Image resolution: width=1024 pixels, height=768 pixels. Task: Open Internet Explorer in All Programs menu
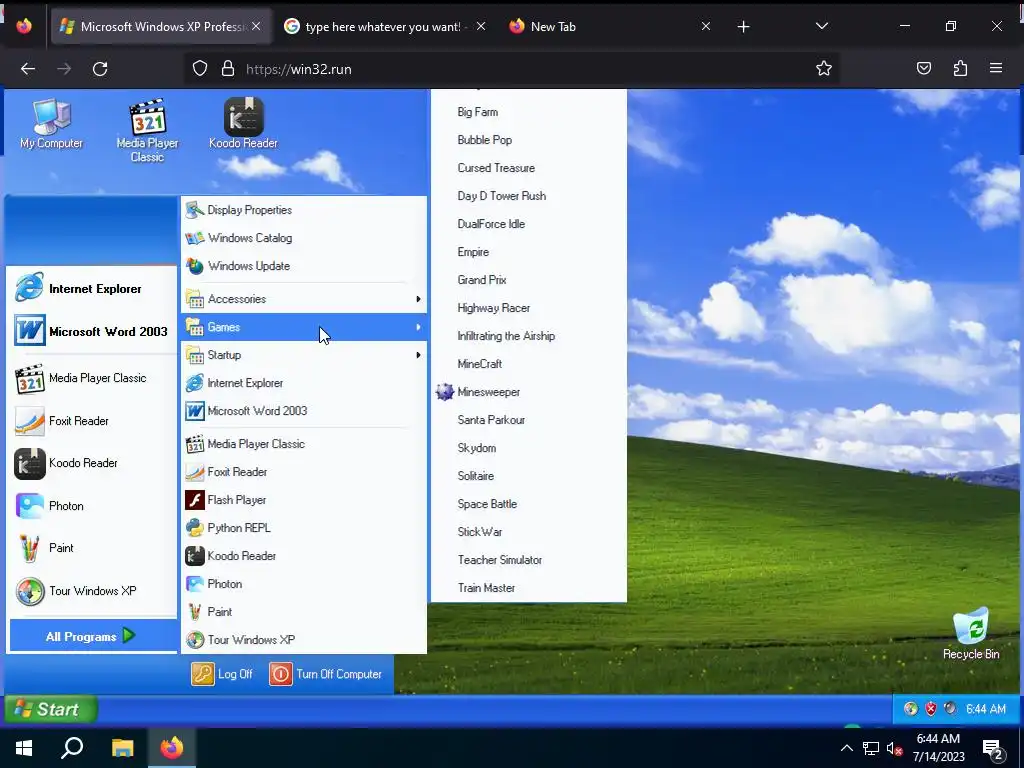coord(304,383)
